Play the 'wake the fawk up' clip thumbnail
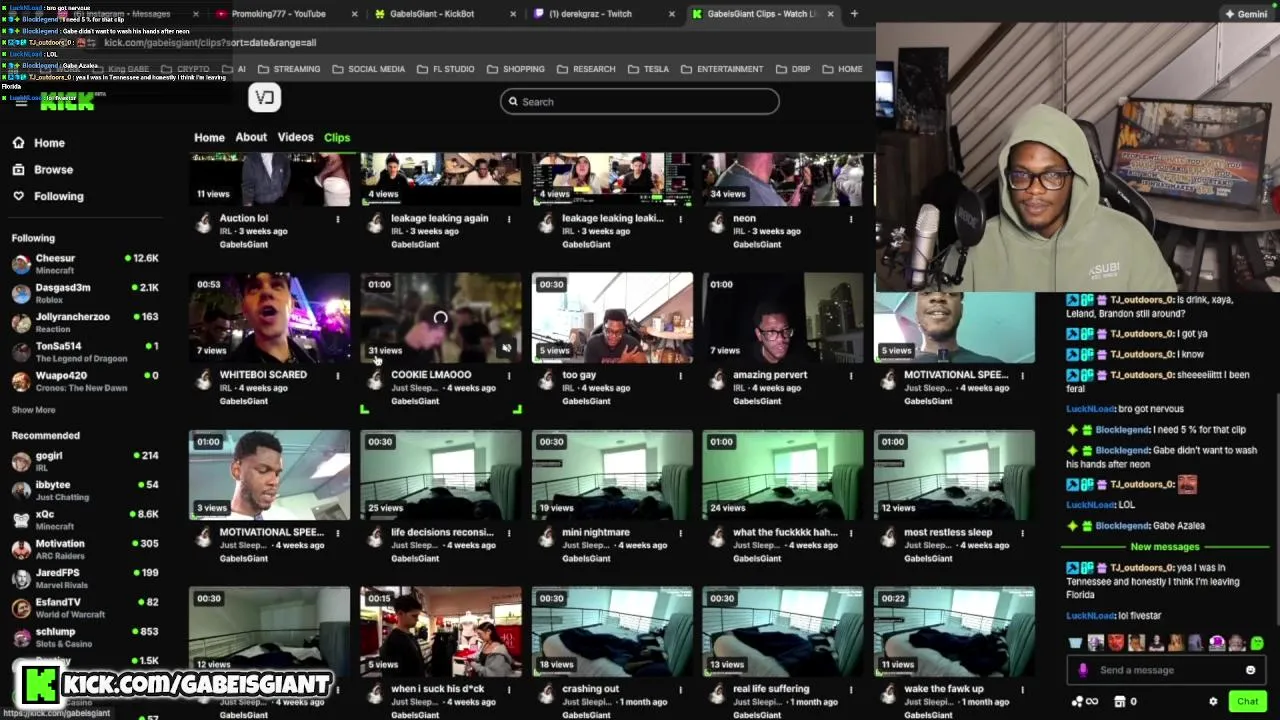Viewport: 1280px width, 720px height. [x=954, y=632]
